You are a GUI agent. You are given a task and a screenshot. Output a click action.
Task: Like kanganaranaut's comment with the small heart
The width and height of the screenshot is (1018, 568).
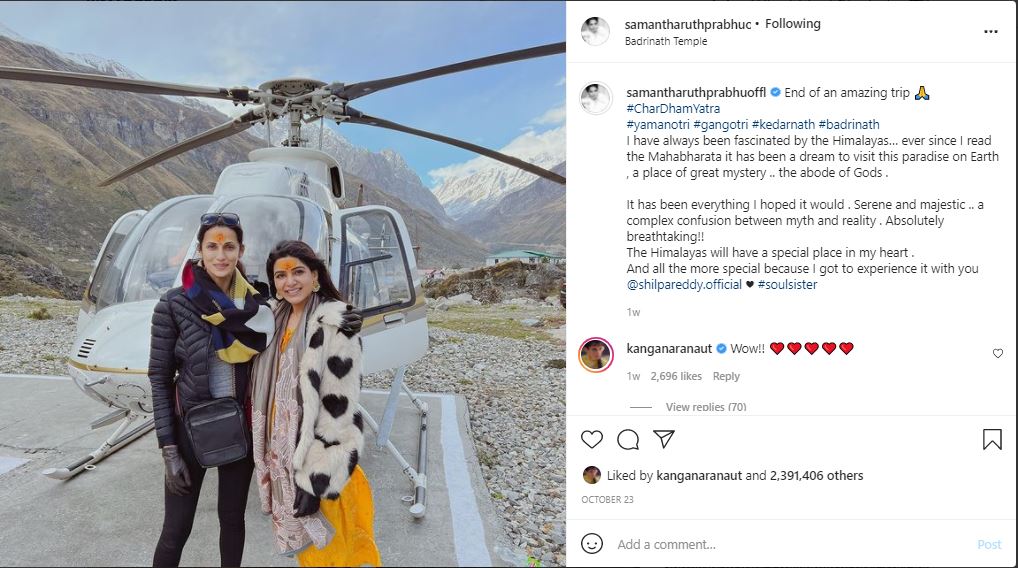(998, 353)
